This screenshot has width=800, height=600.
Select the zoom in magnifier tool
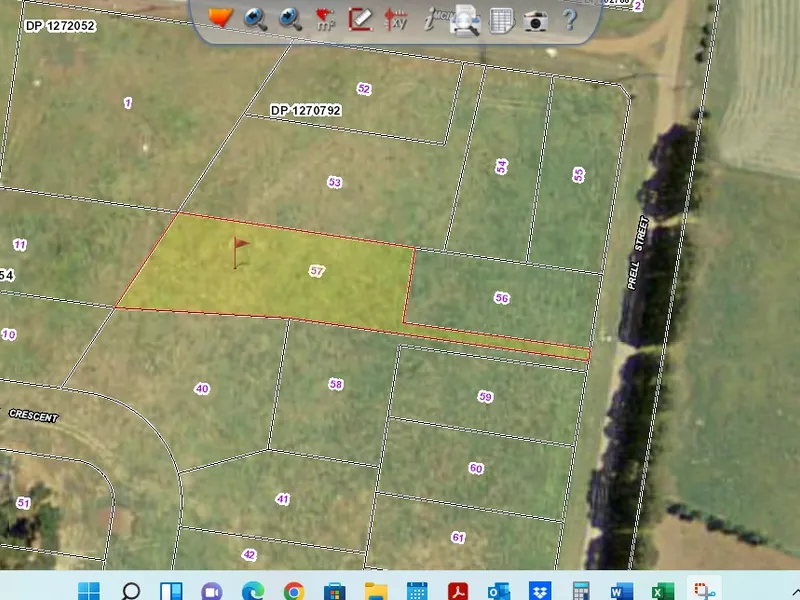[x=252, y=19]
